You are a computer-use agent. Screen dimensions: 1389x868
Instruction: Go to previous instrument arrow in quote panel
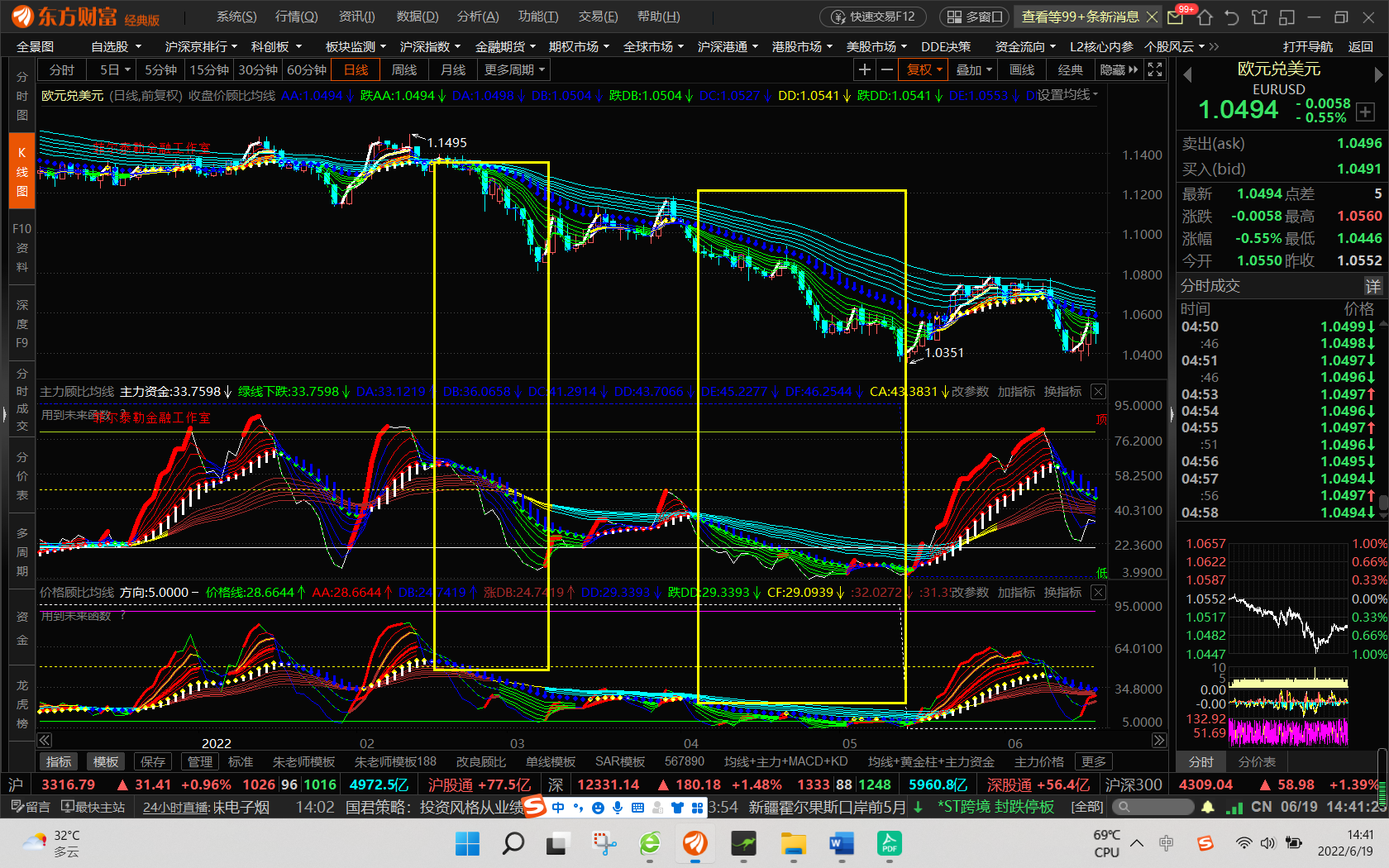pos(1187,74)
